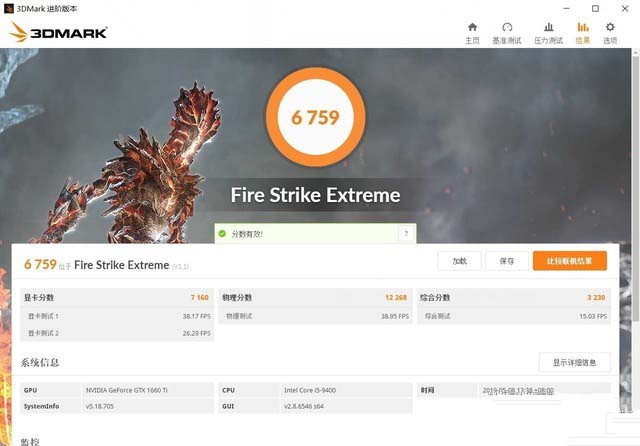Click the show detailed info (显示详细信息) button
Screen dimensions: 640x446
(x=575, y=362)
